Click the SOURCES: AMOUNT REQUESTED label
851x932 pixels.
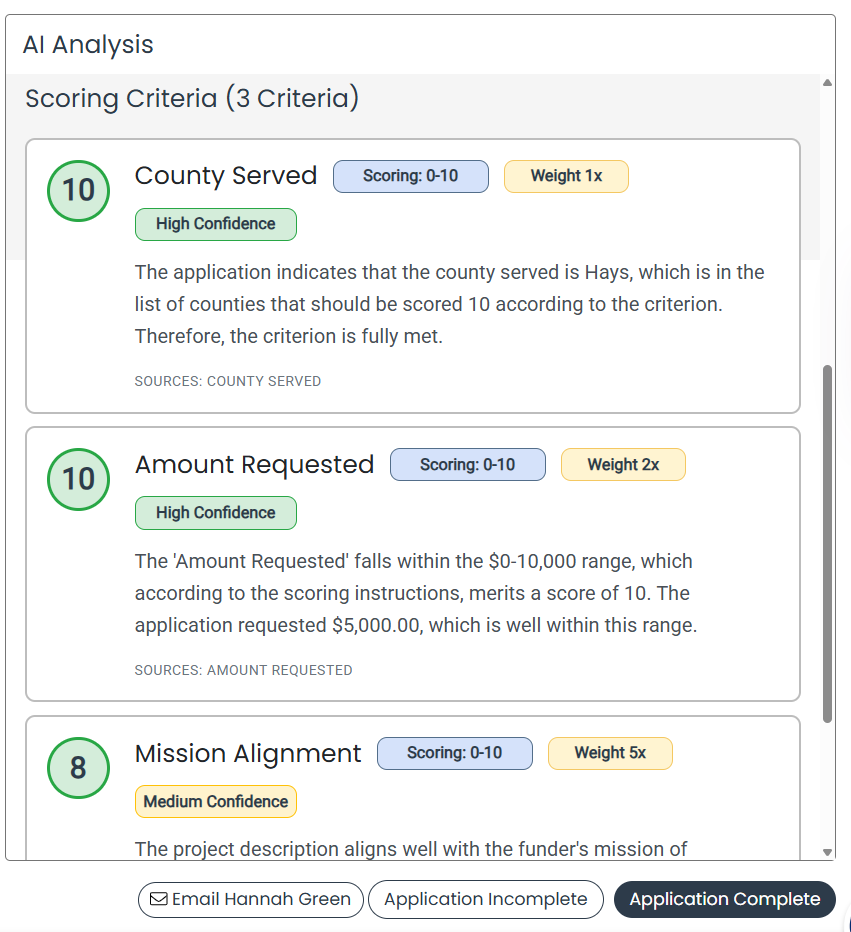coord(244,670)
